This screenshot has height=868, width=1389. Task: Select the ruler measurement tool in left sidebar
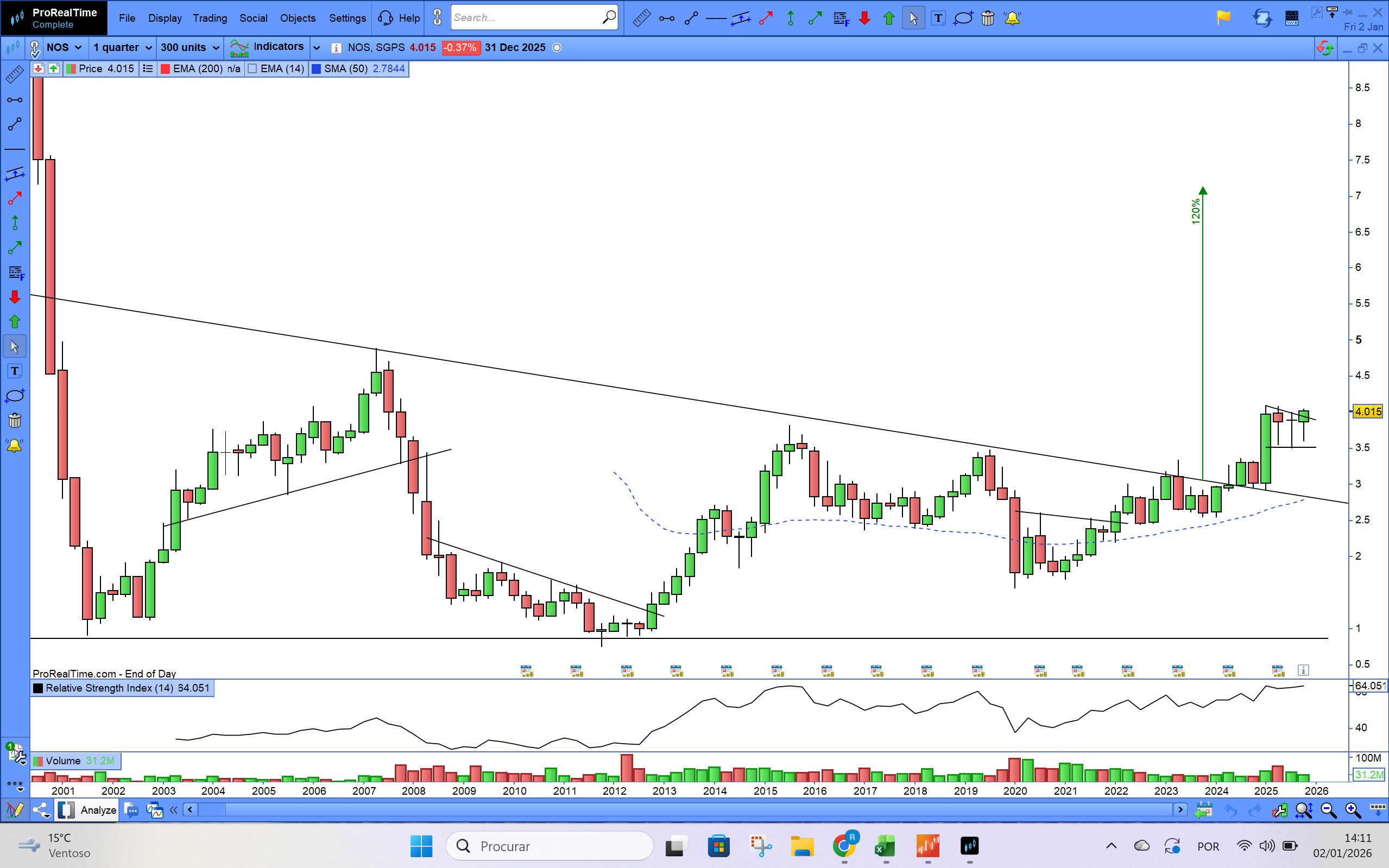click(x=14, y=74)
